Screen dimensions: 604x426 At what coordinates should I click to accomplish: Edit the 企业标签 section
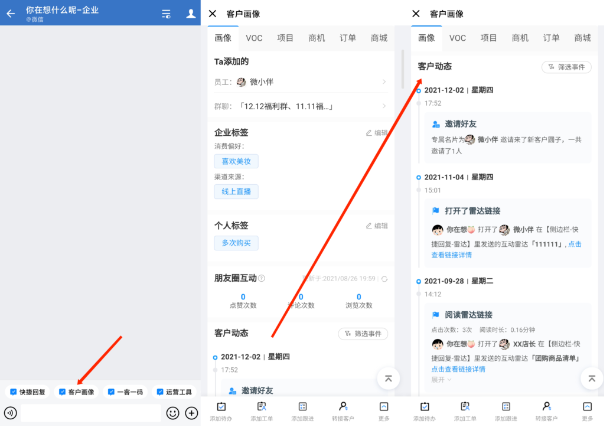[x=377, y=133]
